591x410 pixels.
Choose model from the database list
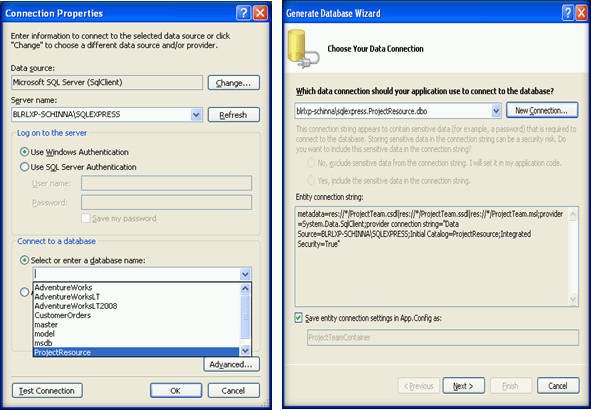click(137, 334)
